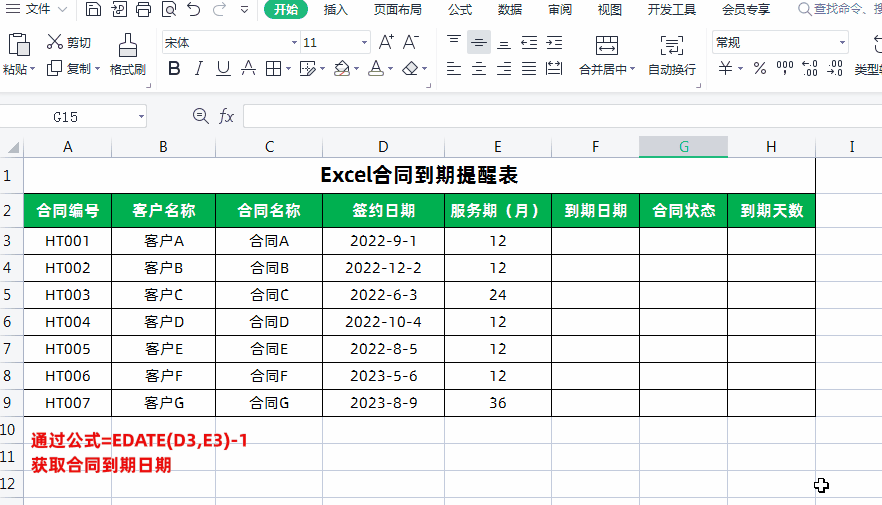Viewport: 882px width, 505px height.
Task: Expand quick access toolbar customize arrow
Action: pyautogui.click(x=244, y=9)
